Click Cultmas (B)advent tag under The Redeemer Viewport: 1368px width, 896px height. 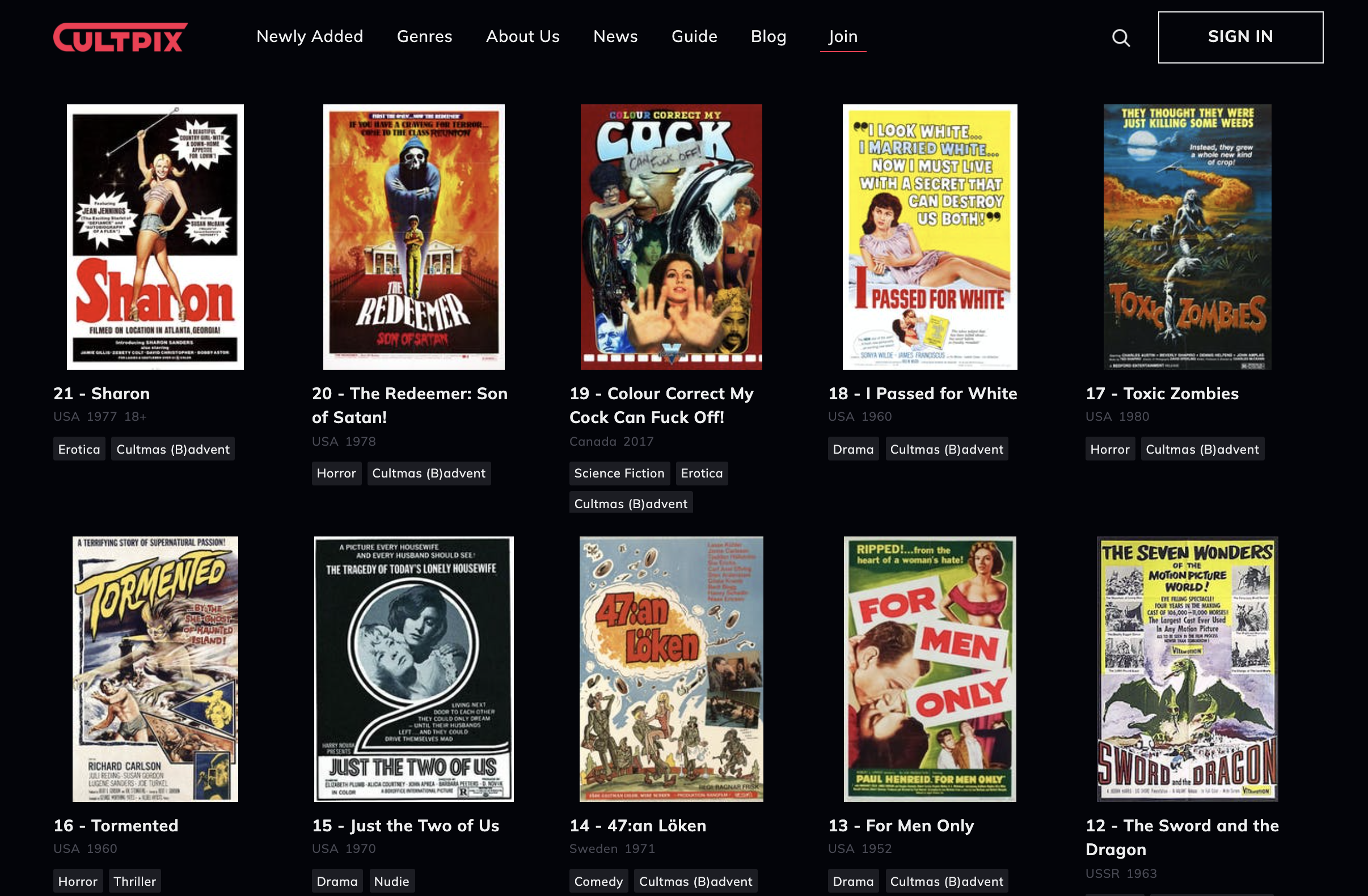tap(429, 474)
